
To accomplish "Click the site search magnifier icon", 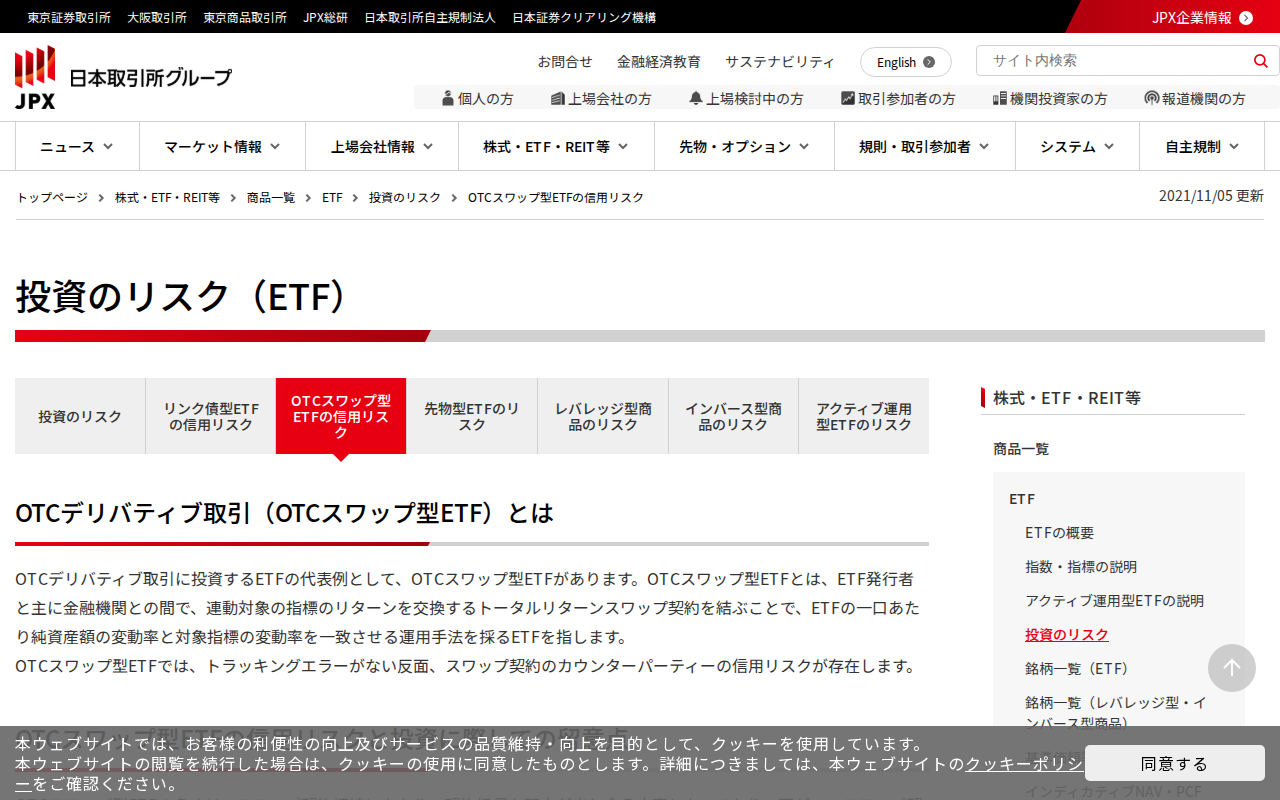I will [1260, 61].
